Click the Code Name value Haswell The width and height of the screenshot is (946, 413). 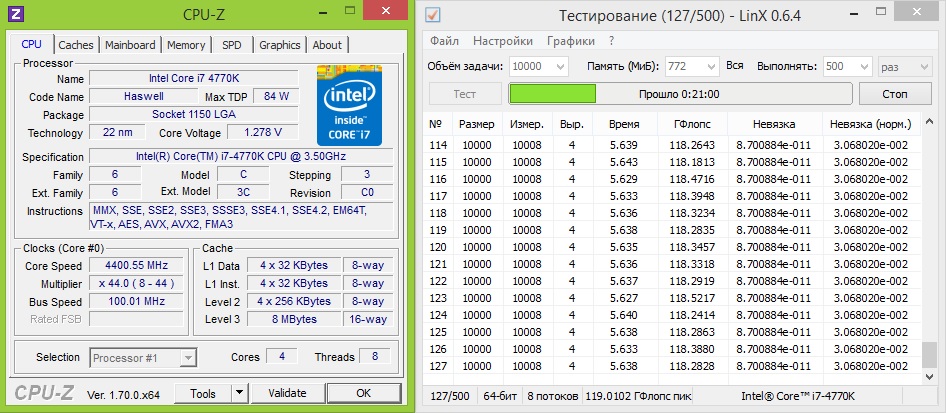[x=144, y=96]
